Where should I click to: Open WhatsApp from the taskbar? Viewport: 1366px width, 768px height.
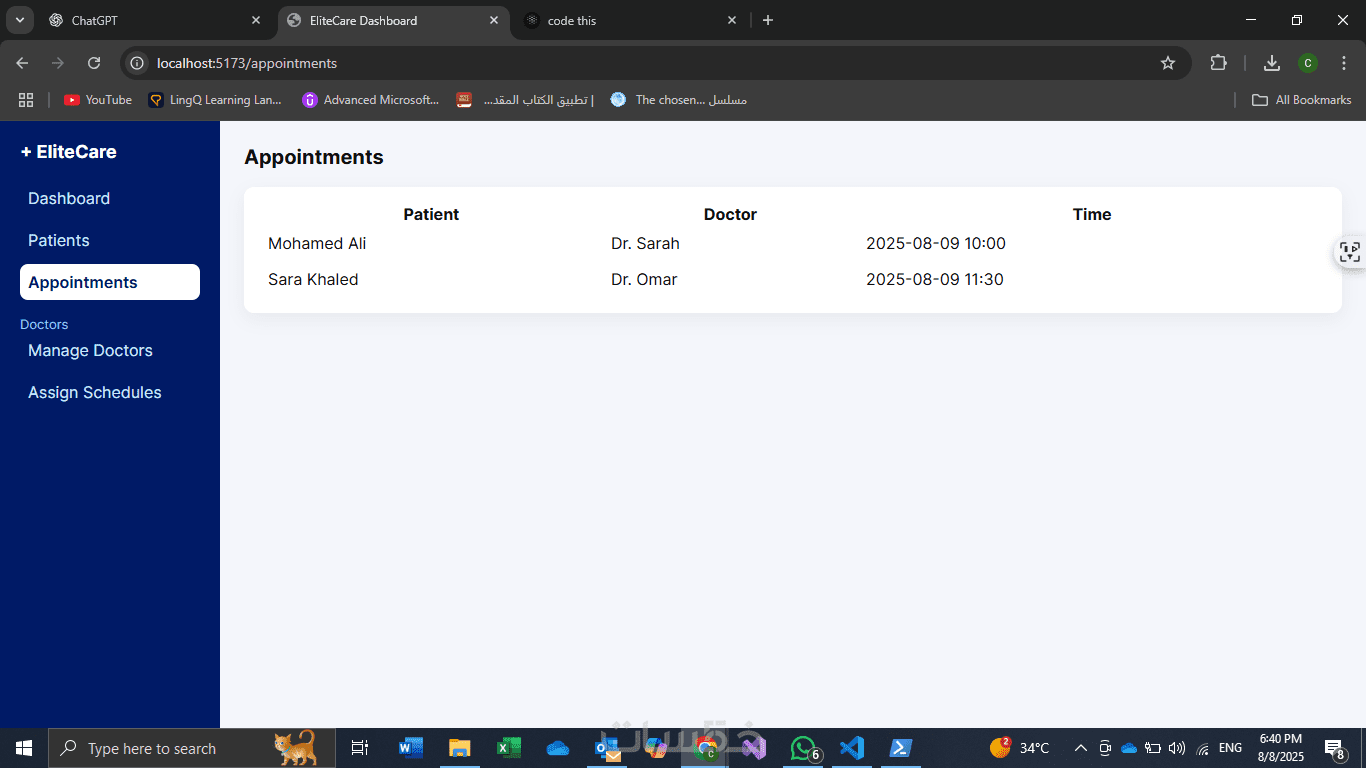click(x=804, y=748)
